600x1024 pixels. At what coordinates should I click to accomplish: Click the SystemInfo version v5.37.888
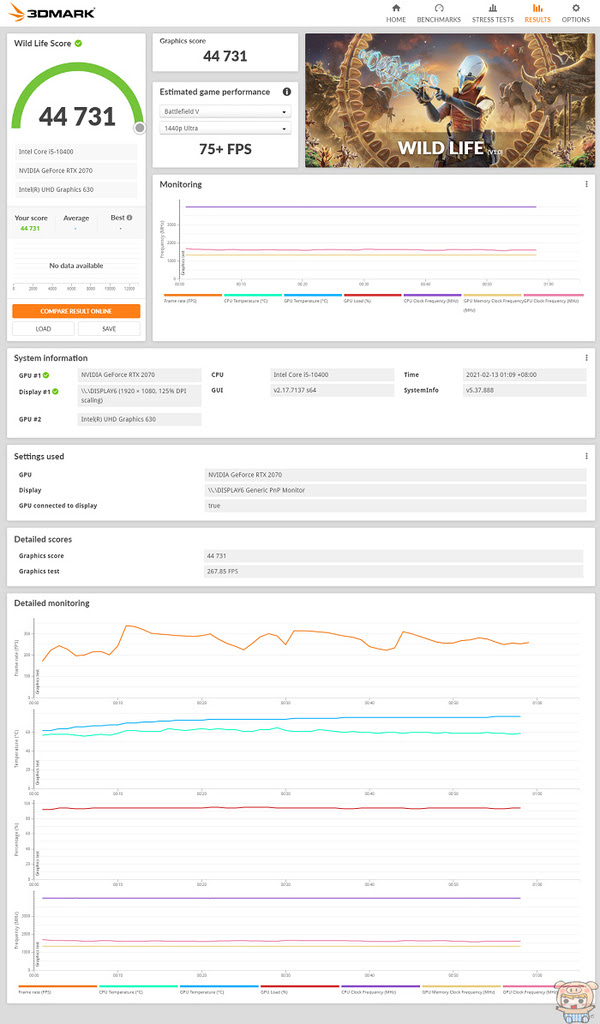click(x=526, y=391)
